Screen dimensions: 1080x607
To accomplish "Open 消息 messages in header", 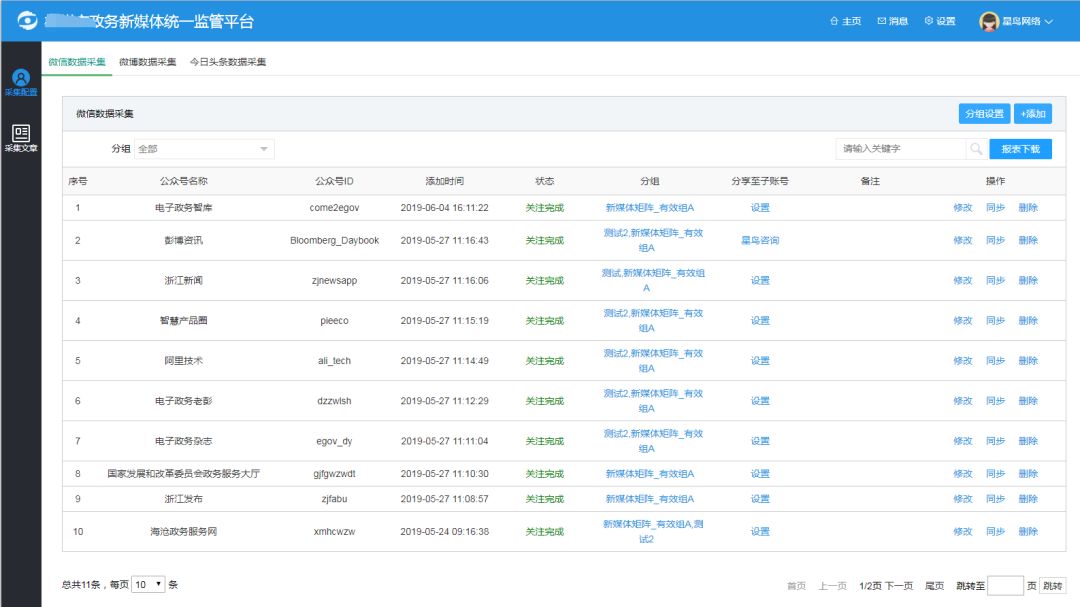I will tap(892, 21).
